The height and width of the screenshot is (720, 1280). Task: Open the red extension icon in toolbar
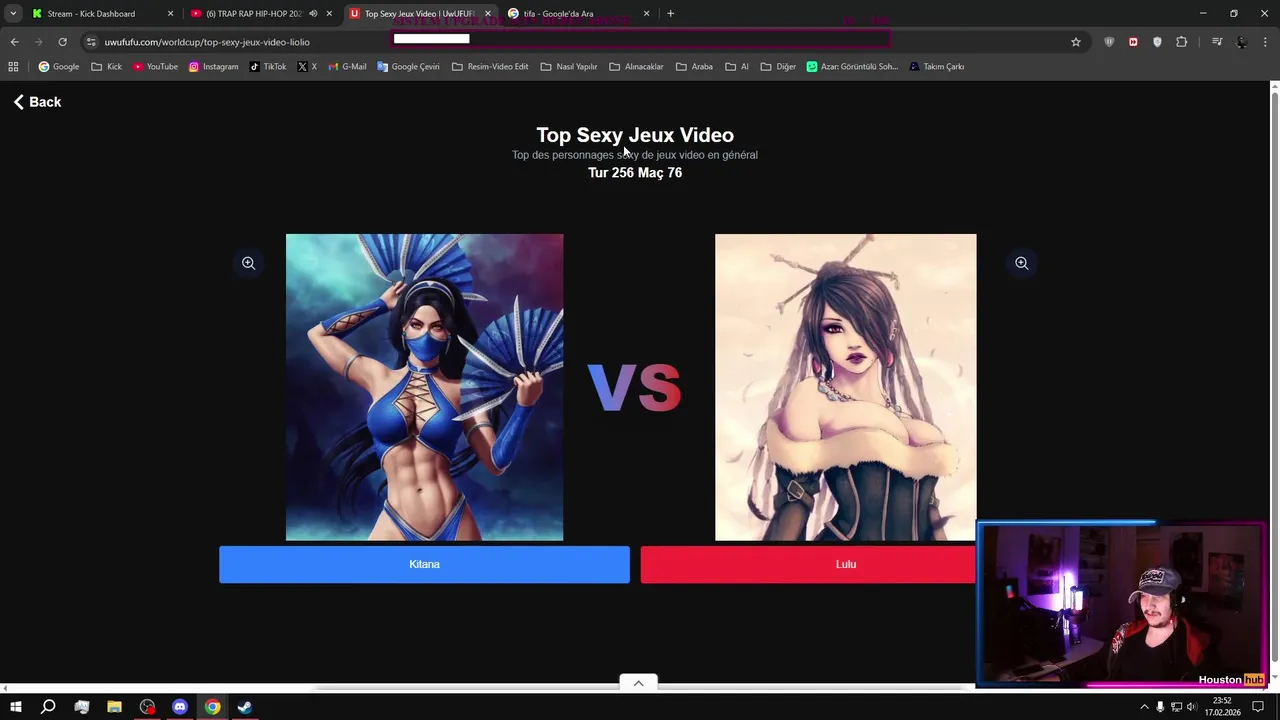tap(1133, 42)
